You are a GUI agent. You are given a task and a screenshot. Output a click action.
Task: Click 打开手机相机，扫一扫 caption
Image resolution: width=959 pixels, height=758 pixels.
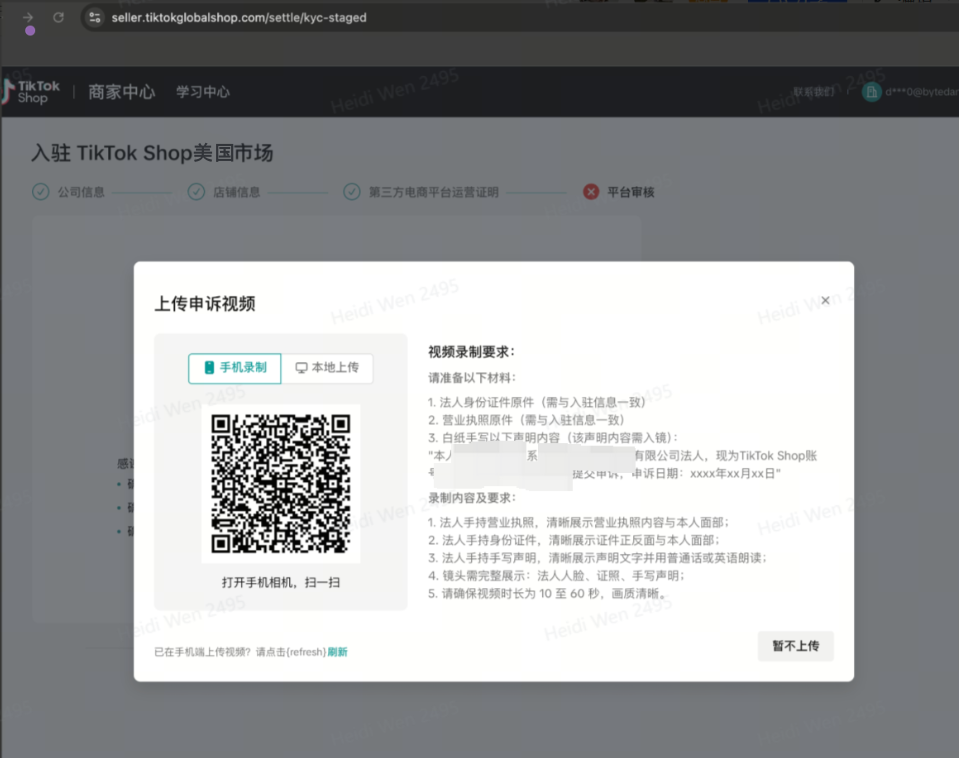tap(281, 582)
